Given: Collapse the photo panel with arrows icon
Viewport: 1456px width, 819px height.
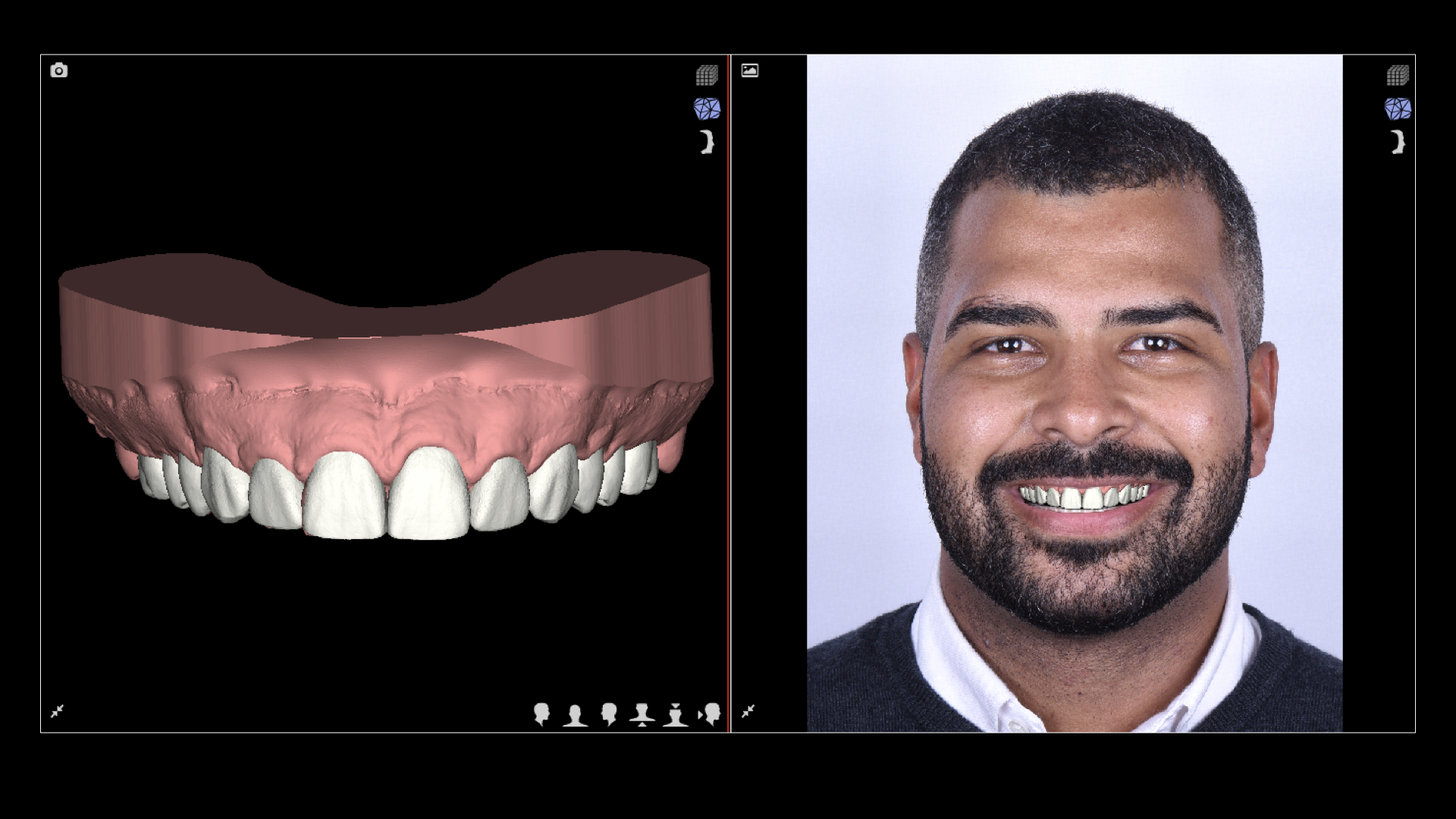Looking at the screenshot, I should [x=748, y=711].
